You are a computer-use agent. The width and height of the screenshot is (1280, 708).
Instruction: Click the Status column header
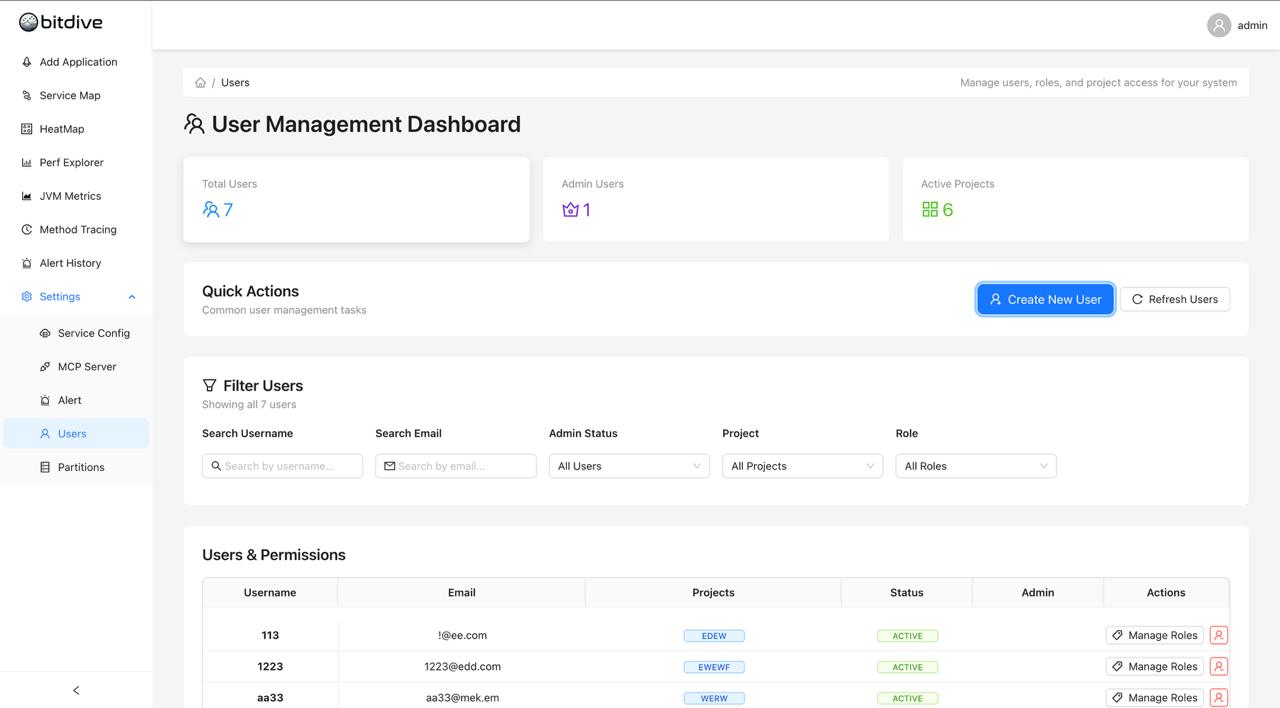coord(907,592)
